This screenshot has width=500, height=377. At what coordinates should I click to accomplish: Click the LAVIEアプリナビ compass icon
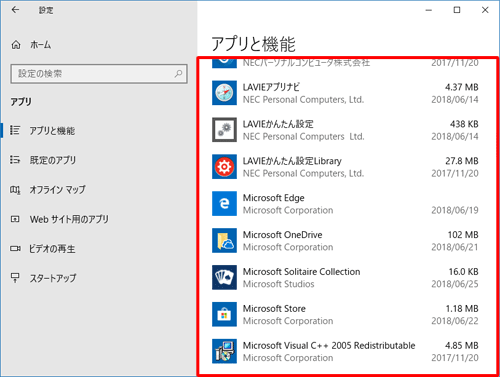[x=224, y=93]
